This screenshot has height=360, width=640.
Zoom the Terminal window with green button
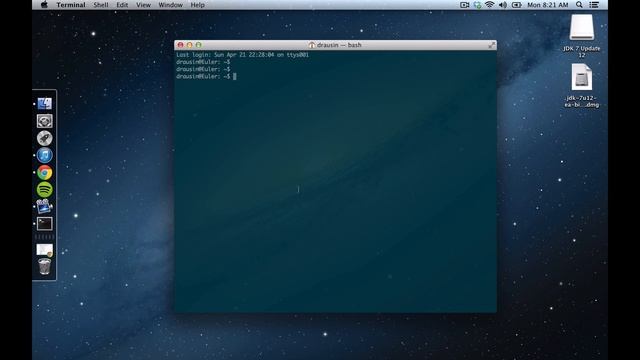click(198, 45)
